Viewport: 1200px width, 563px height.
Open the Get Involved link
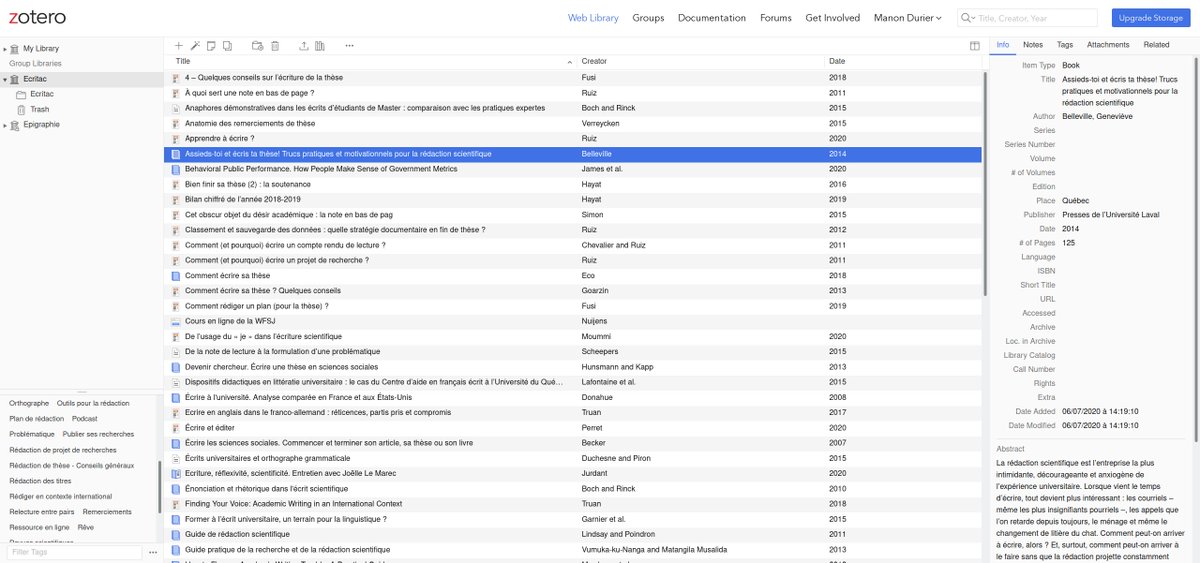tap(832, 18)
